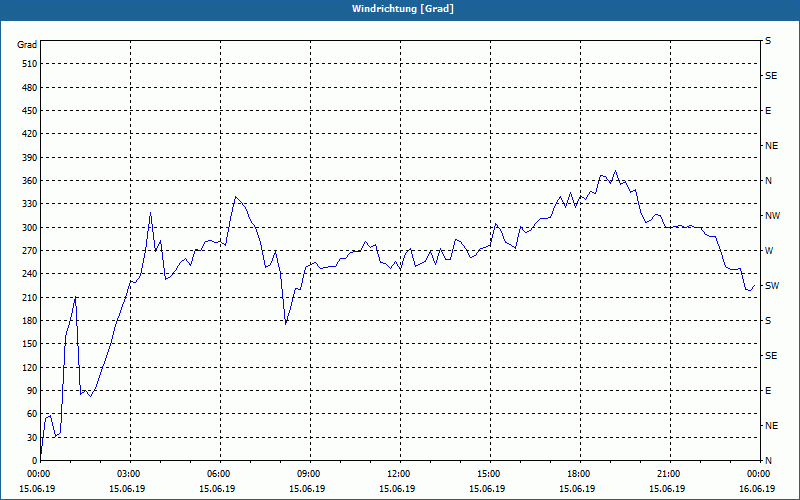This screenshot has width=800, height=500.
Task: Click the 60 y-axis value
Action: tap(32, 414)
